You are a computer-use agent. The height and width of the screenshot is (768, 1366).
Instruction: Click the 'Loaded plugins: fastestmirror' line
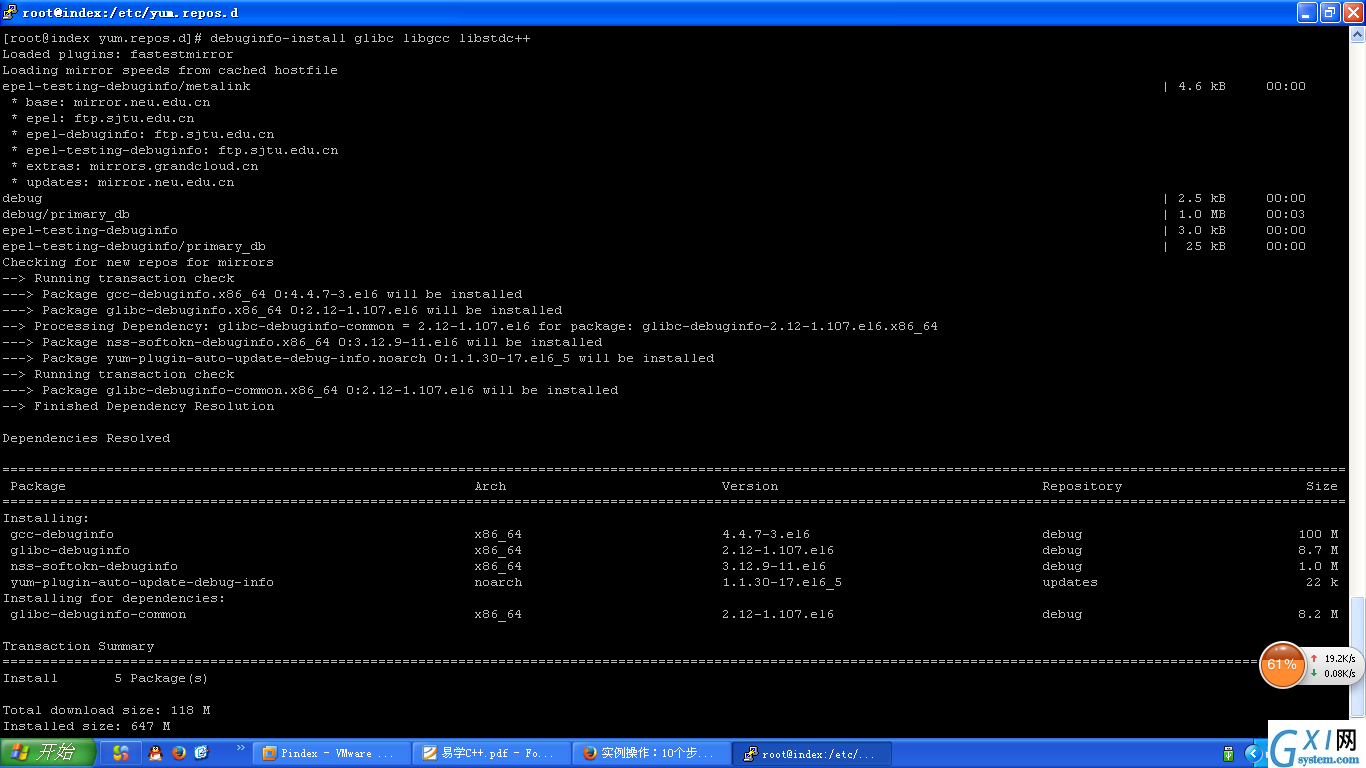118,54
